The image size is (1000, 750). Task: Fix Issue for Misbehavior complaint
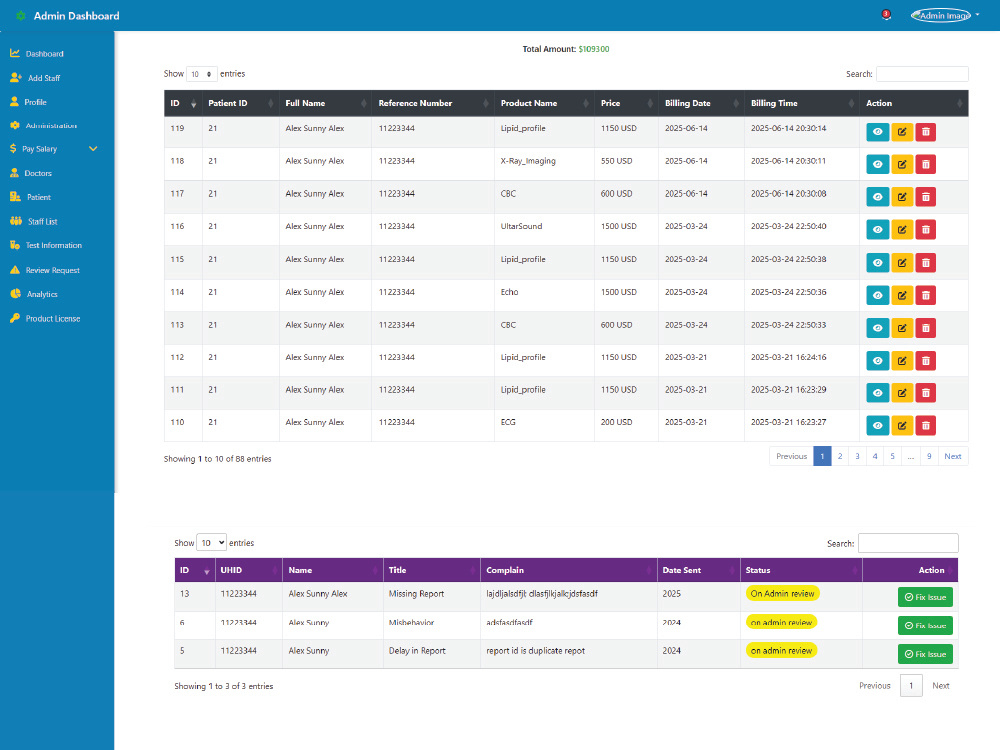click(x=925, y=626)
